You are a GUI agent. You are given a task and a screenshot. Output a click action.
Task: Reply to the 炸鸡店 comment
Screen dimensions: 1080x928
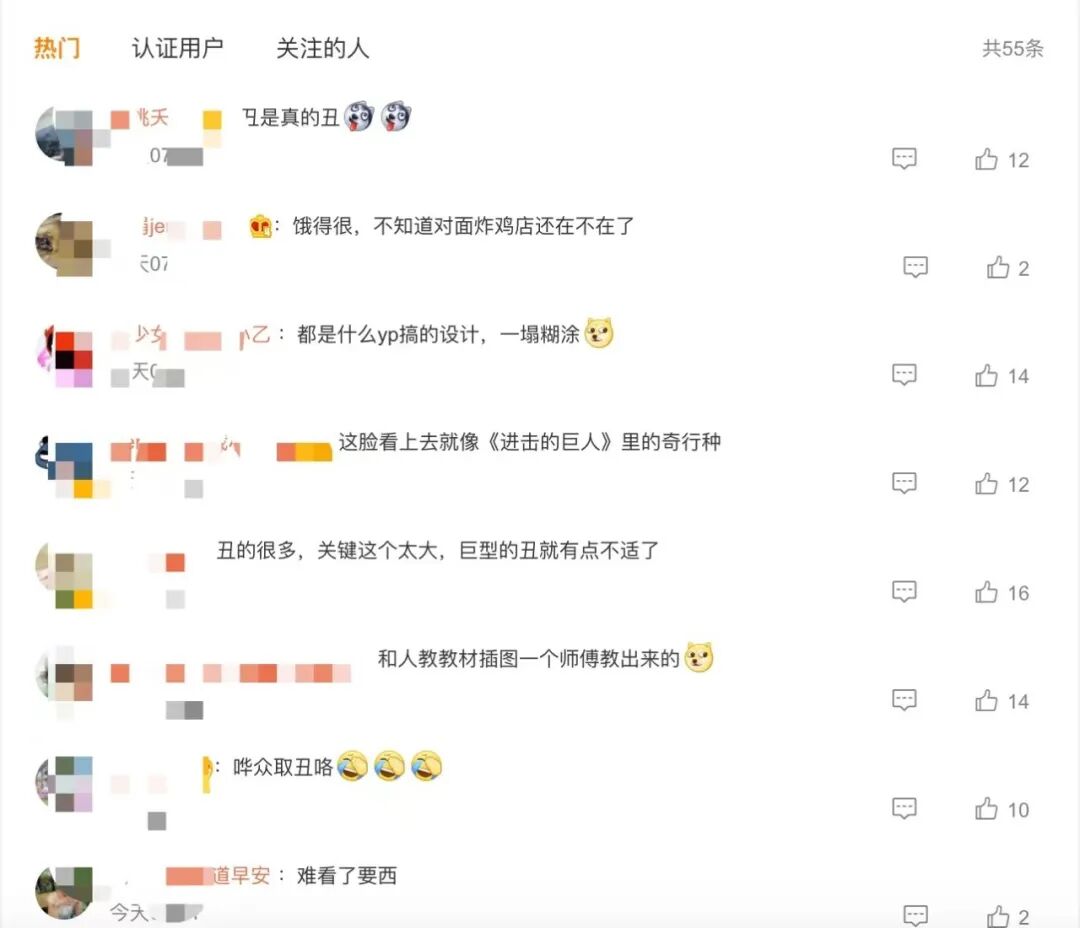point(915,267)
